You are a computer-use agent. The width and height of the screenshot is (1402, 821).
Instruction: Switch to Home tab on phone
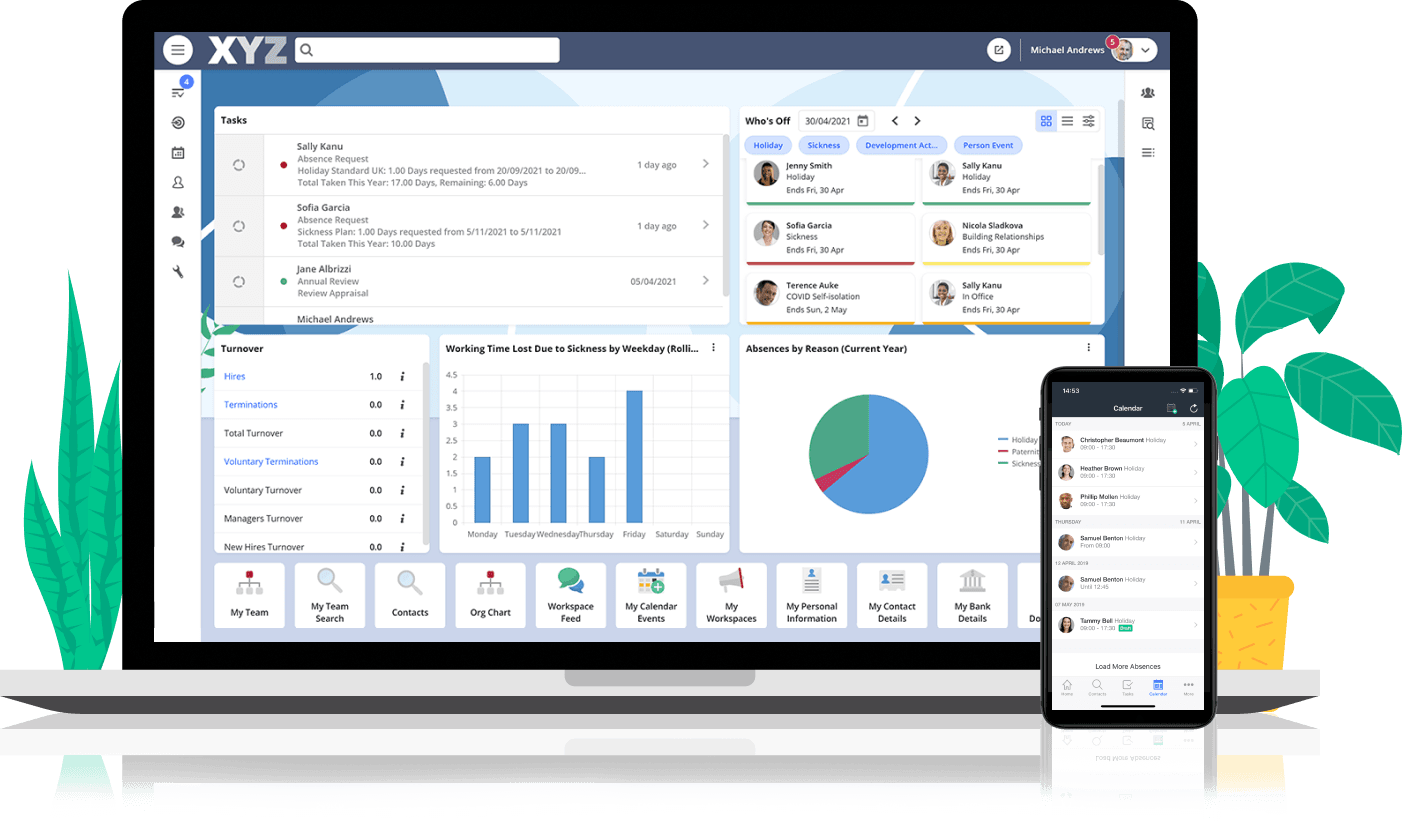pyautogui.click(x=1067, y=687)
